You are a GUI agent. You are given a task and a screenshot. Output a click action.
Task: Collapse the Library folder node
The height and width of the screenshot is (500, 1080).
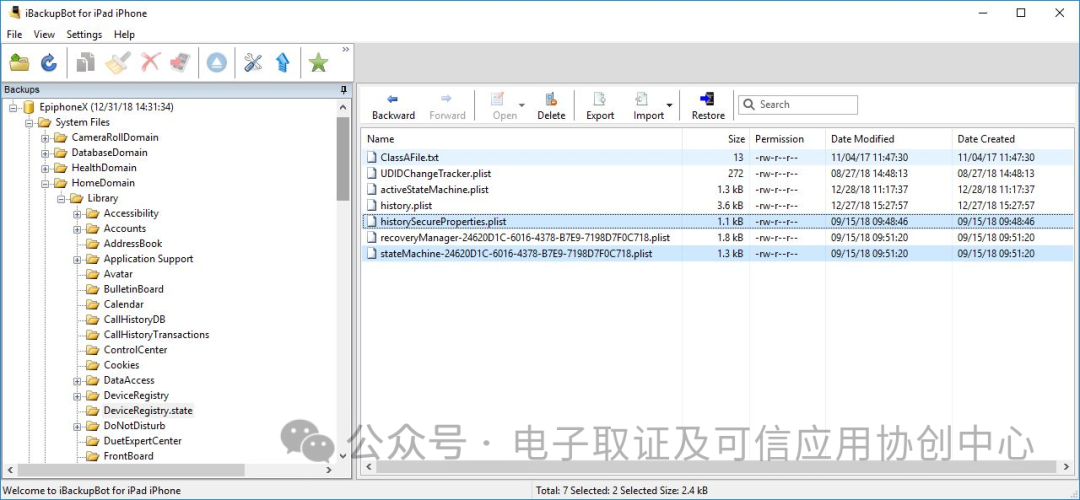(x=61, y=198)
